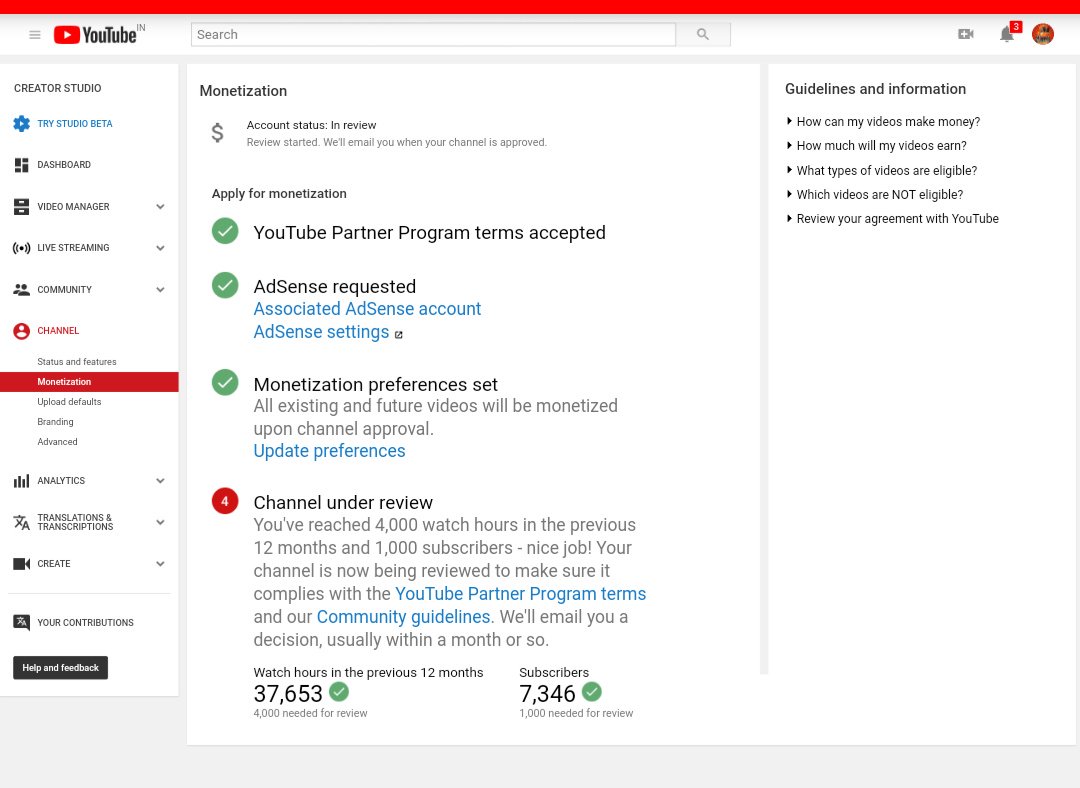
Task: Click green check next to 37,653 watch hours
Action: [x=339, y=691]
